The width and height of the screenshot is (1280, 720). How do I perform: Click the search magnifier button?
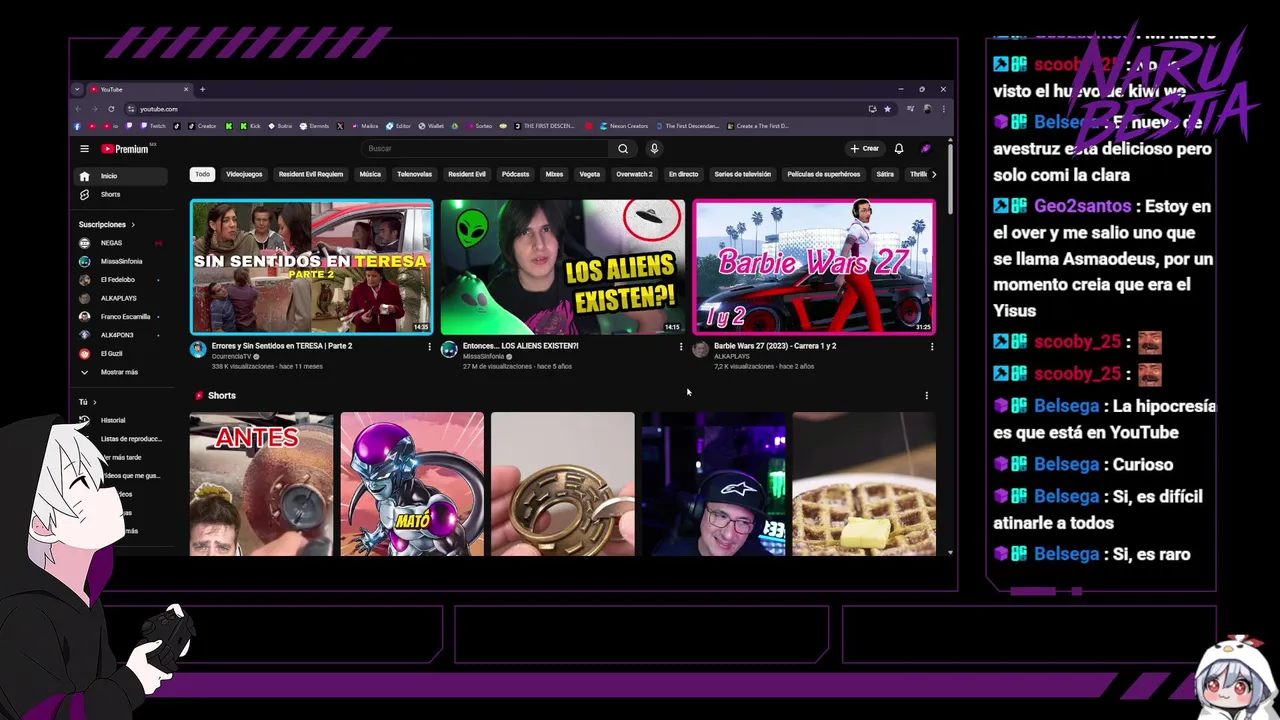[x=622, y=149]
